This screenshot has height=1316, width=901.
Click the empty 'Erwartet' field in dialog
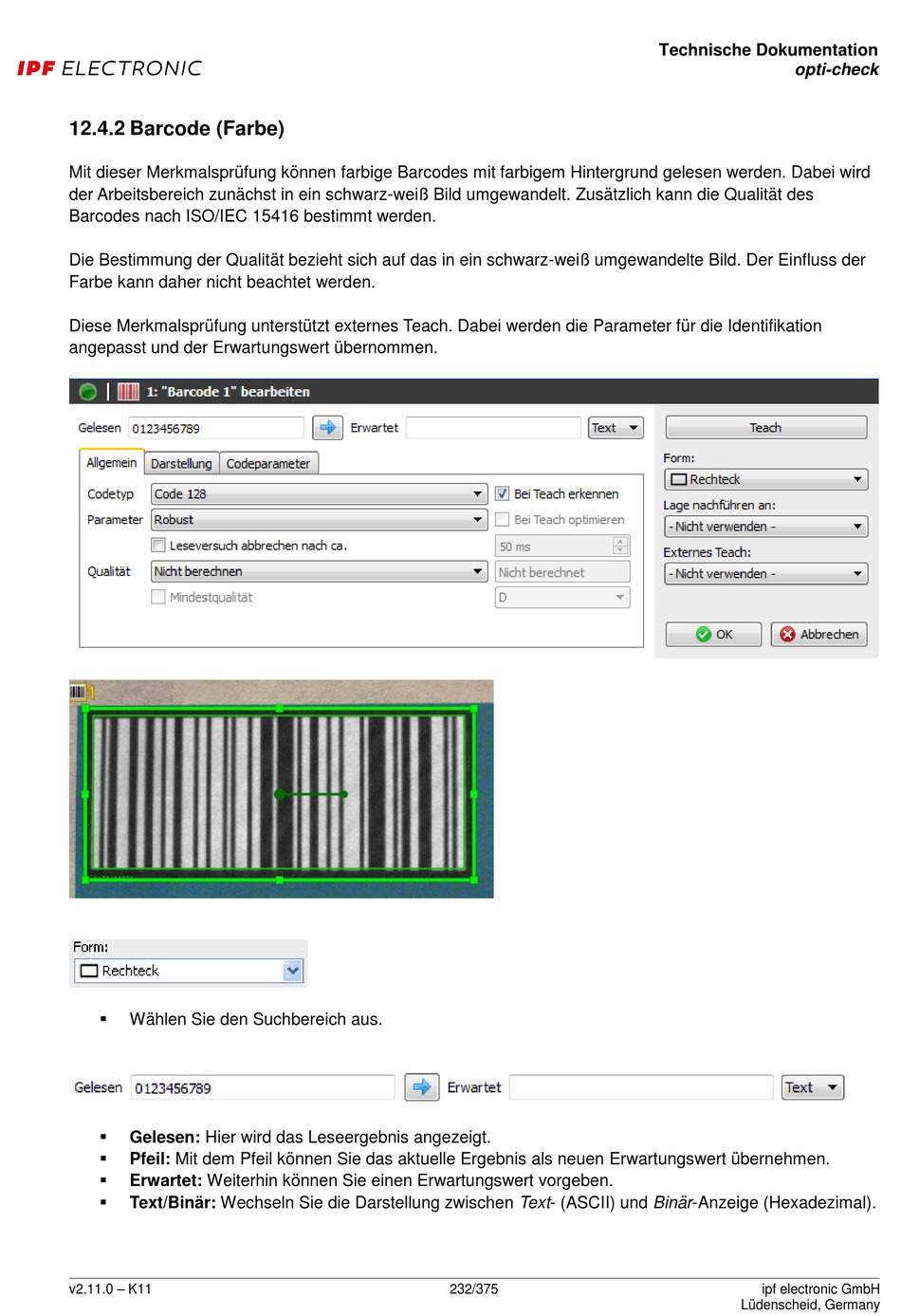[493, 428]
